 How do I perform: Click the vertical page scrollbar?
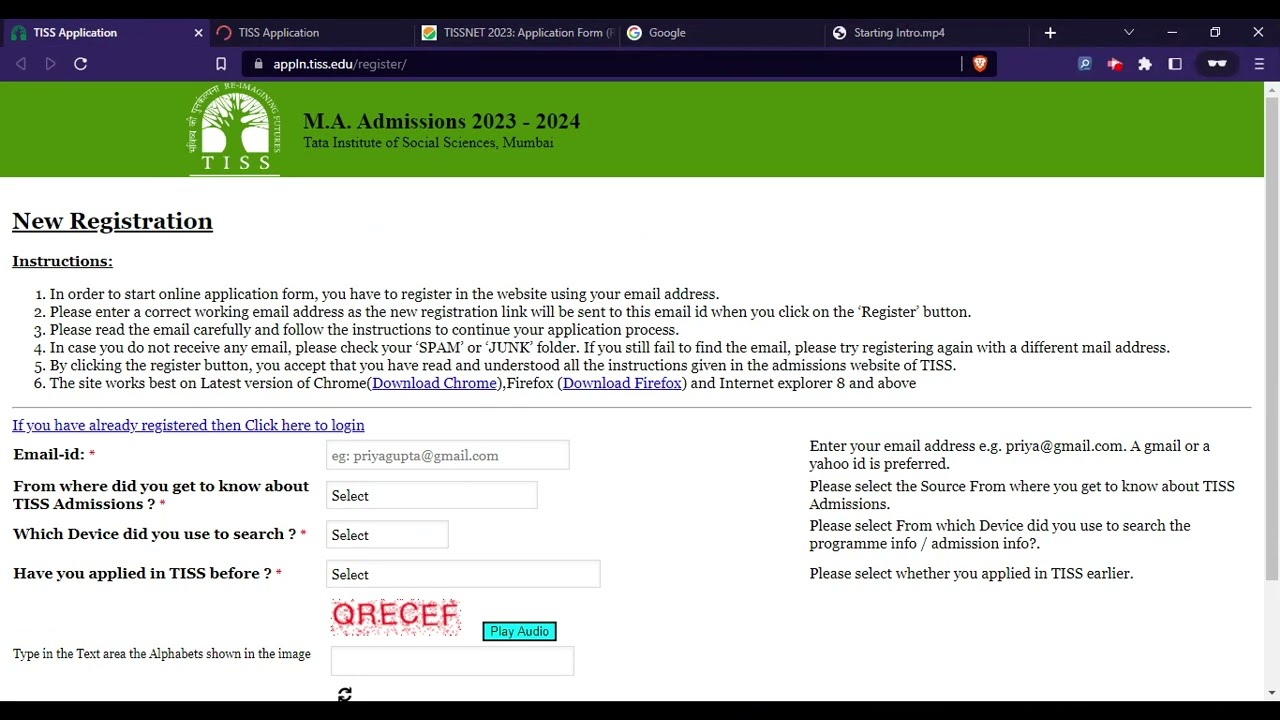[x=1272, y=340]
